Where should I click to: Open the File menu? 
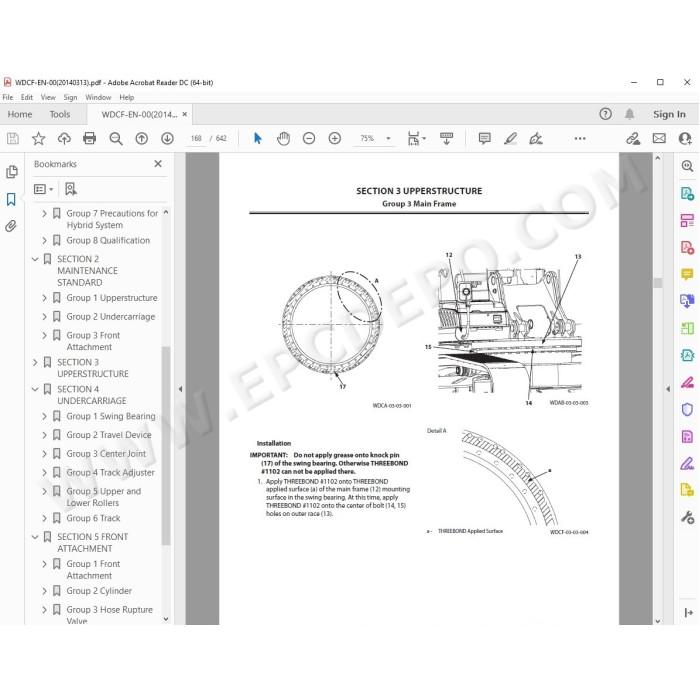[8, 97]
